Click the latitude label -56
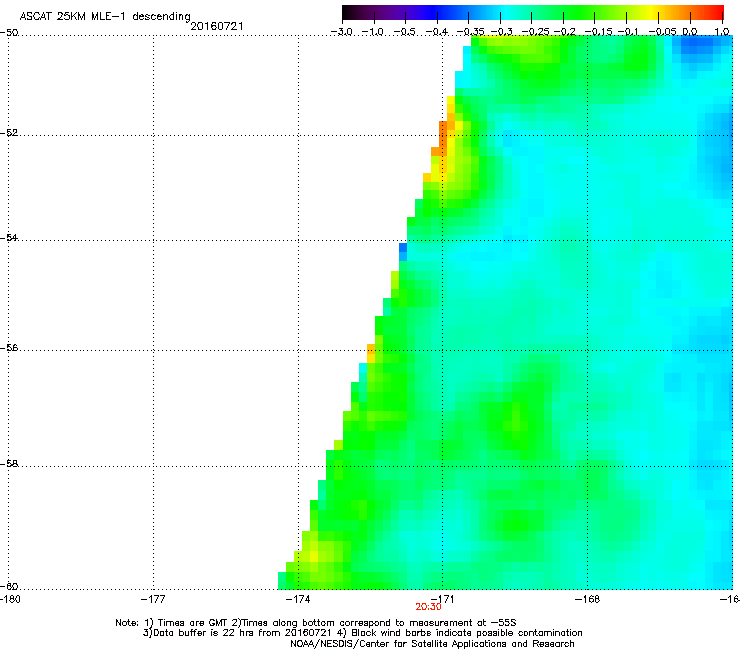 coord(9,348)
